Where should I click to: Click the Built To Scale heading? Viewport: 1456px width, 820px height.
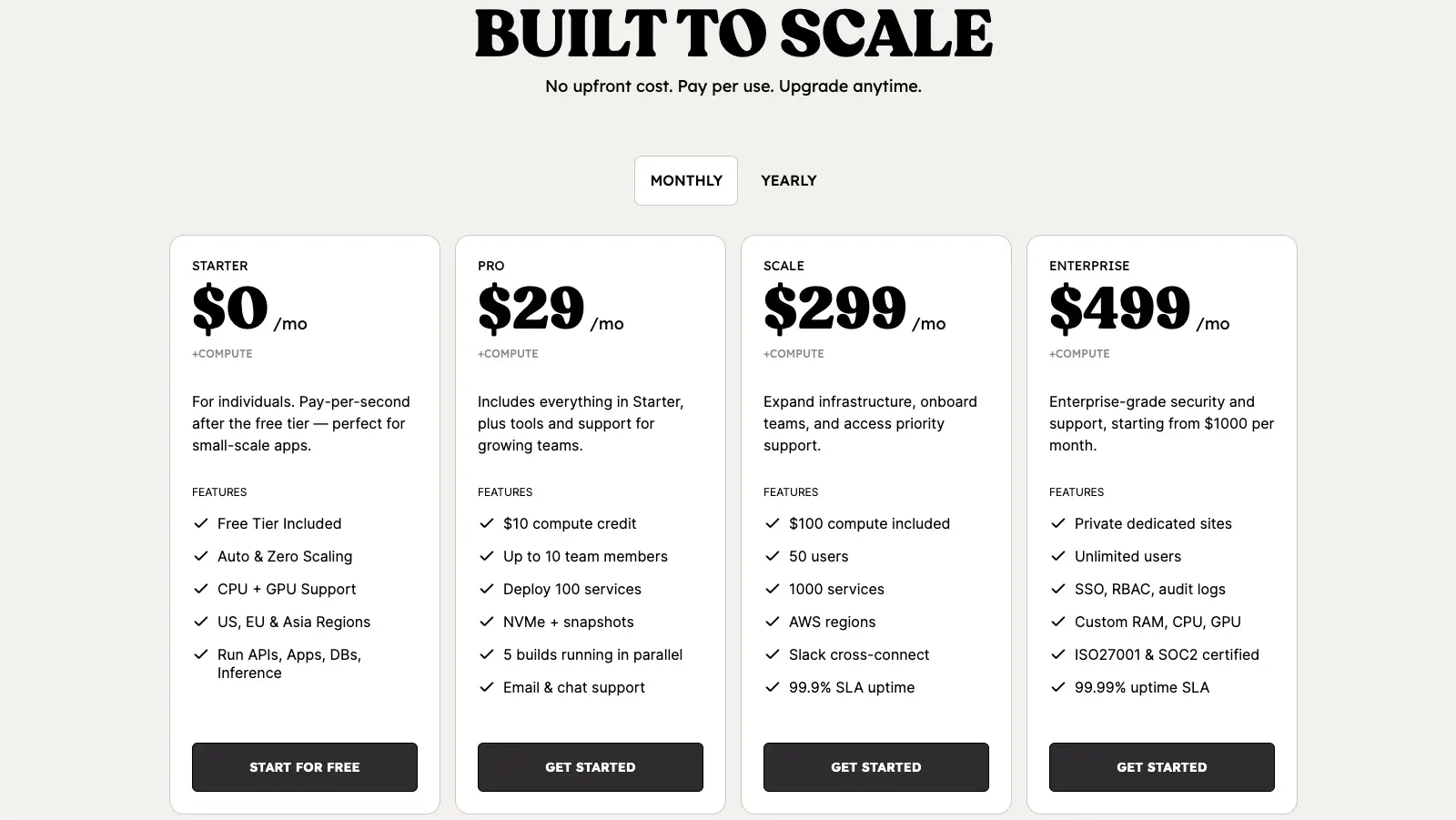click(x=733, y=35)
